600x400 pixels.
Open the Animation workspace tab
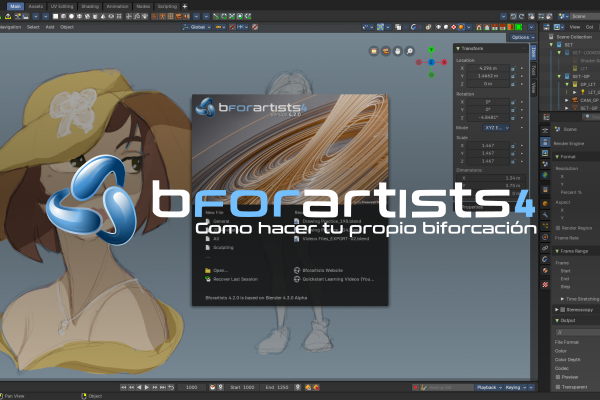point(117,7)
